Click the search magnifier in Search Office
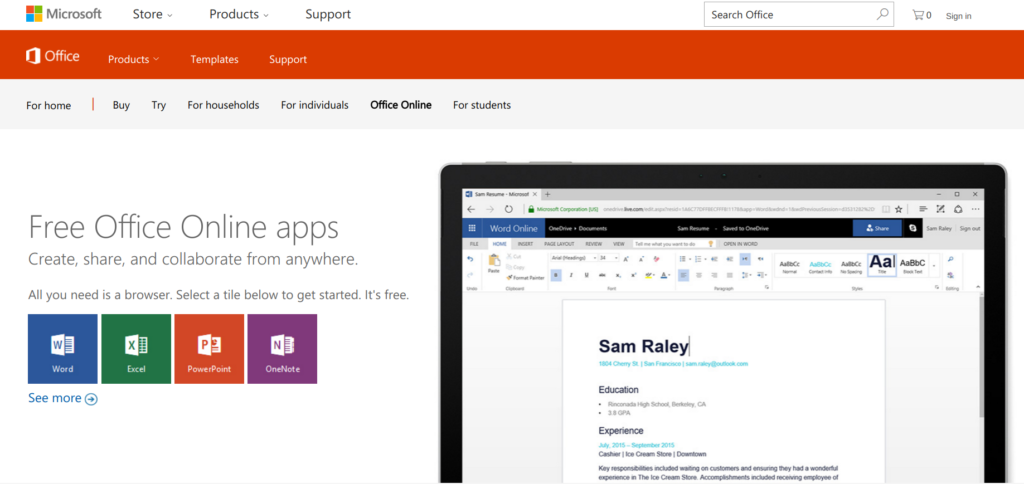This screenshot has width=1024, height=484. (882, 14)
